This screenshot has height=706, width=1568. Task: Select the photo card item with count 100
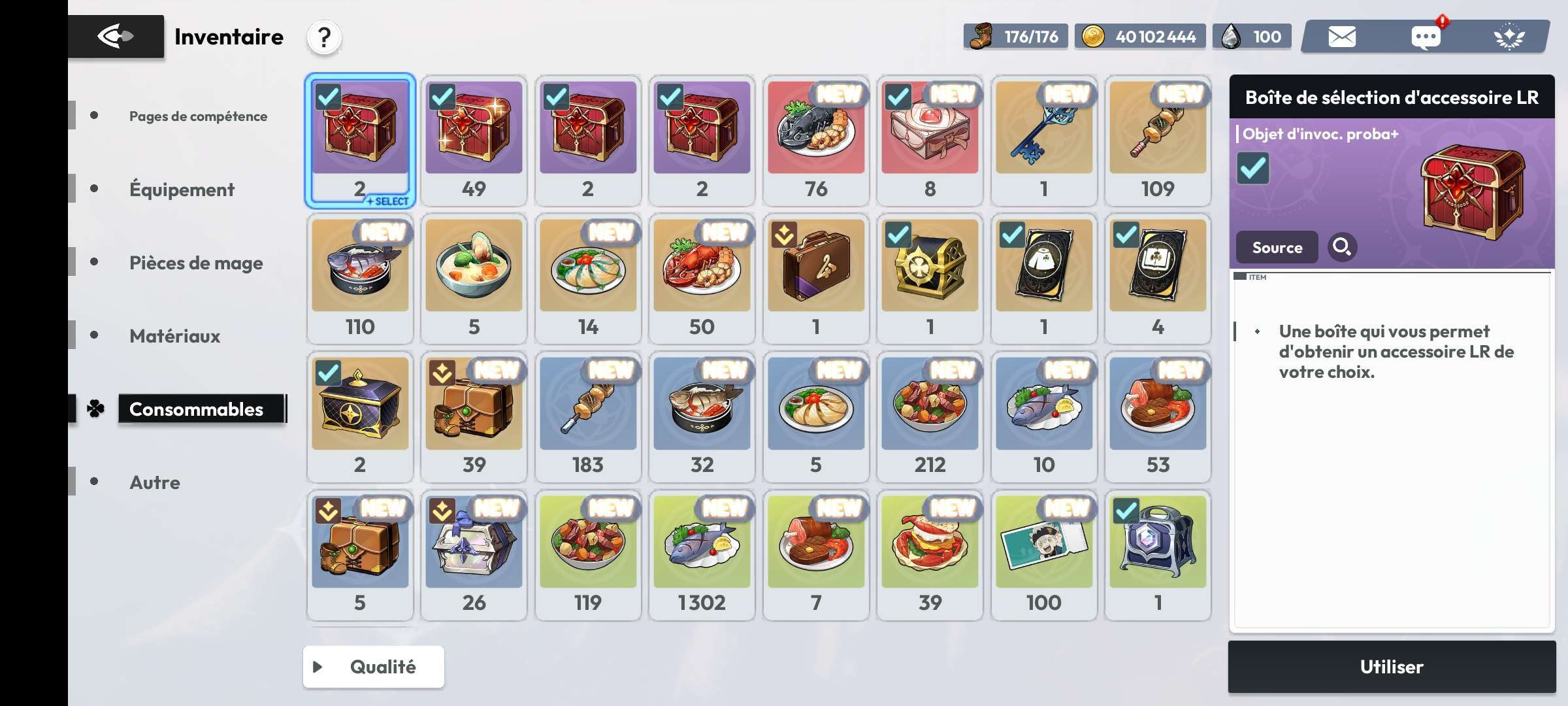1043,554
